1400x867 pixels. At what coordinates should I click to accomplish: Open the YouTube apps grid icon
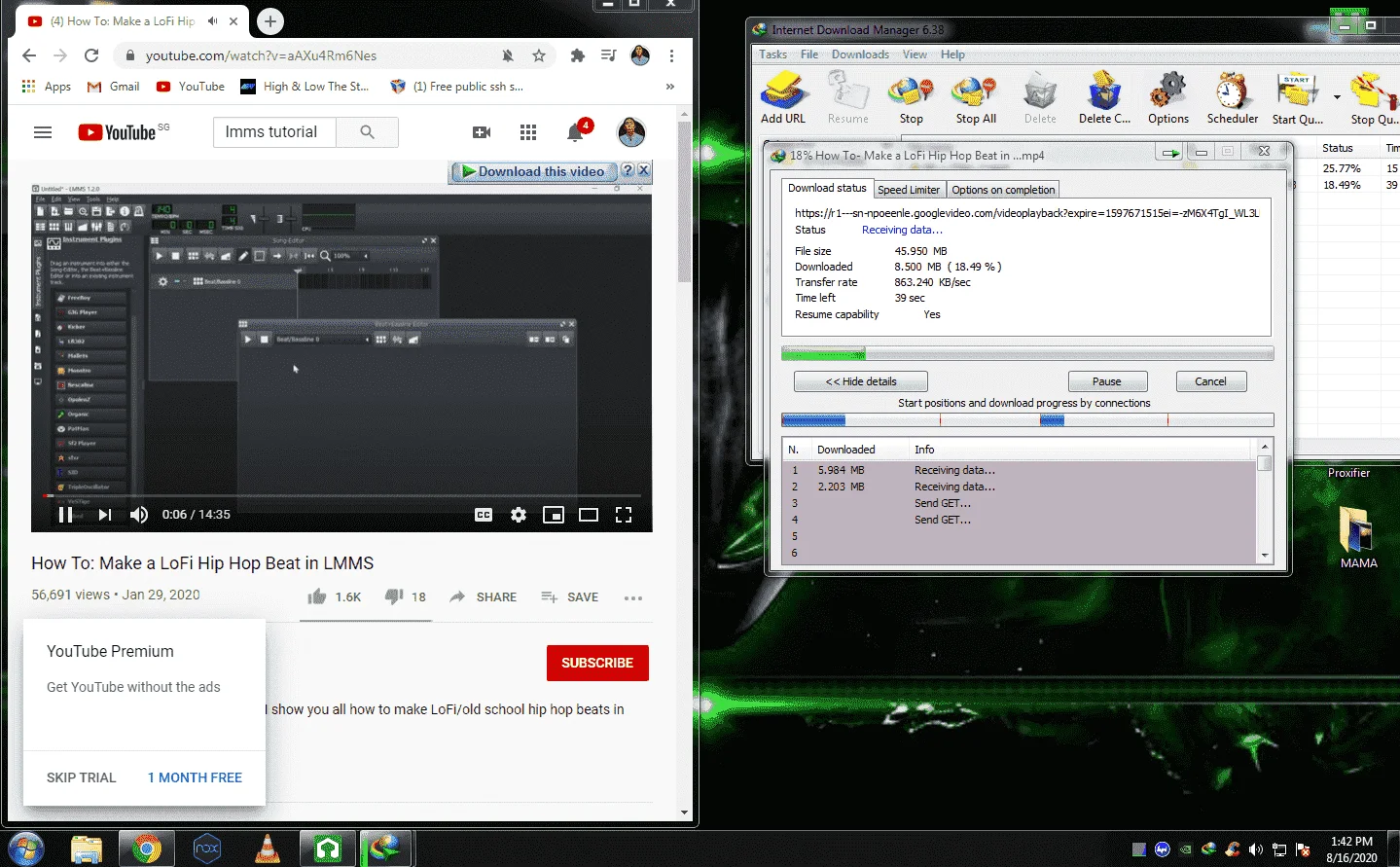click(528, 132)
